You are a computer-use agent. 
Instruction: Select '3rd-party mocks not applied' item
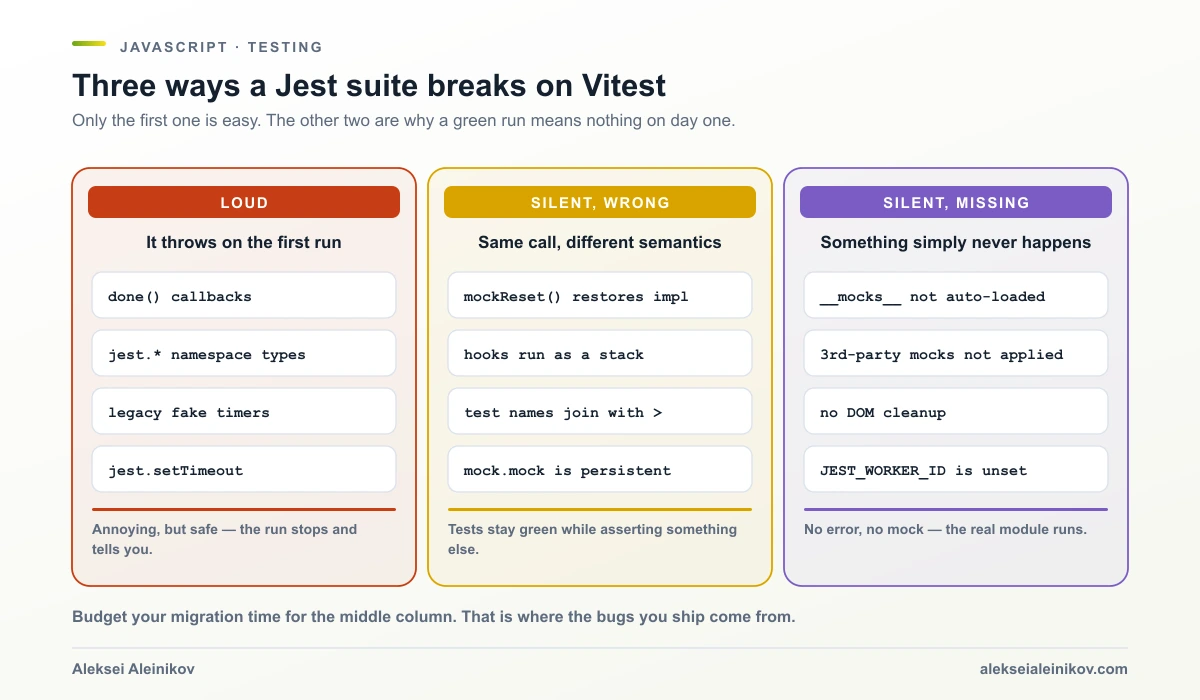[x=956, y=354]
